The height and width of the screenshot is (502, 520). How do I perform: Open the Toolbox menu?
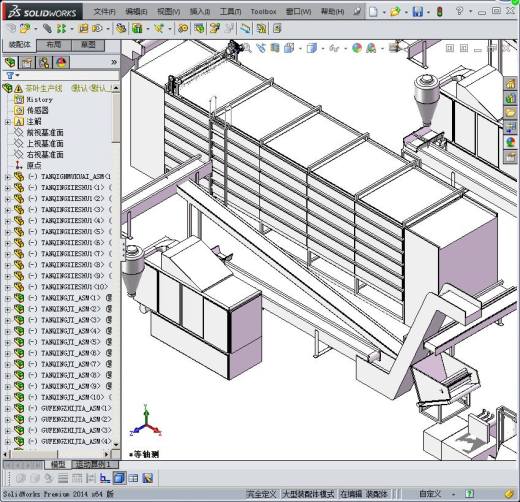pos(263,12)
